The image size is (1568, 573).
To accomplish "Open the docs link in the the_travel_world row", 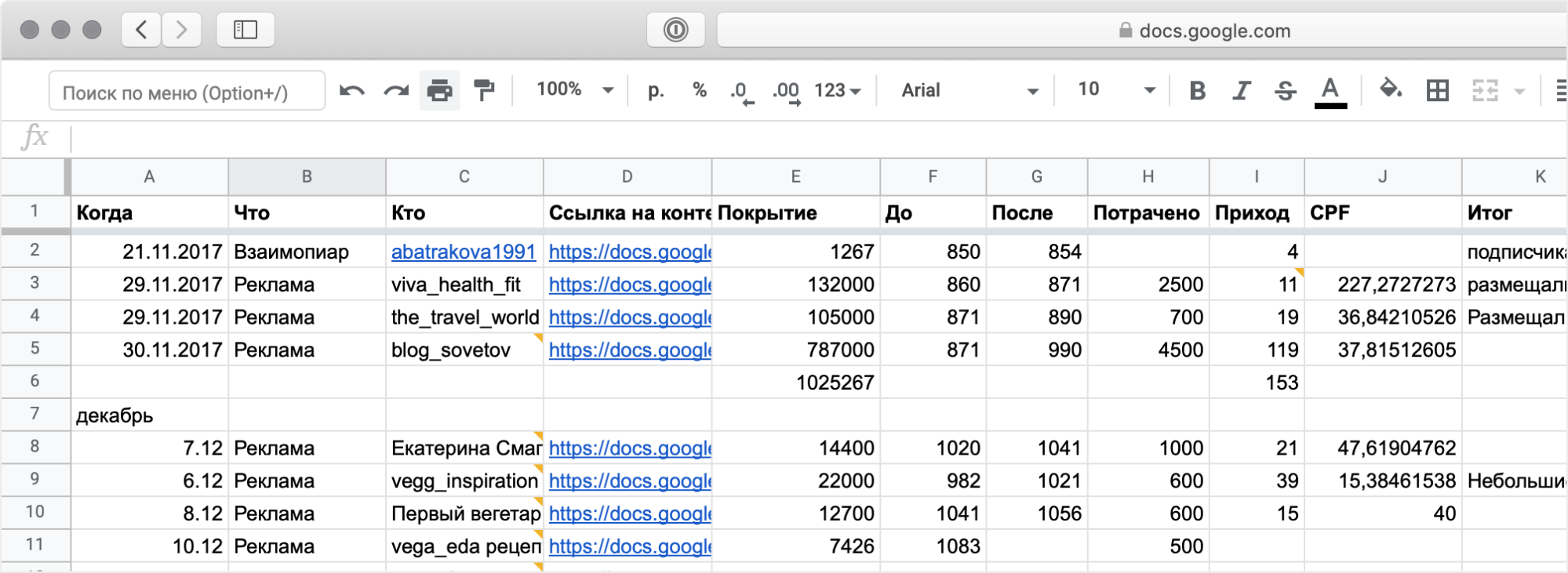I will click(x=630, y=317).
